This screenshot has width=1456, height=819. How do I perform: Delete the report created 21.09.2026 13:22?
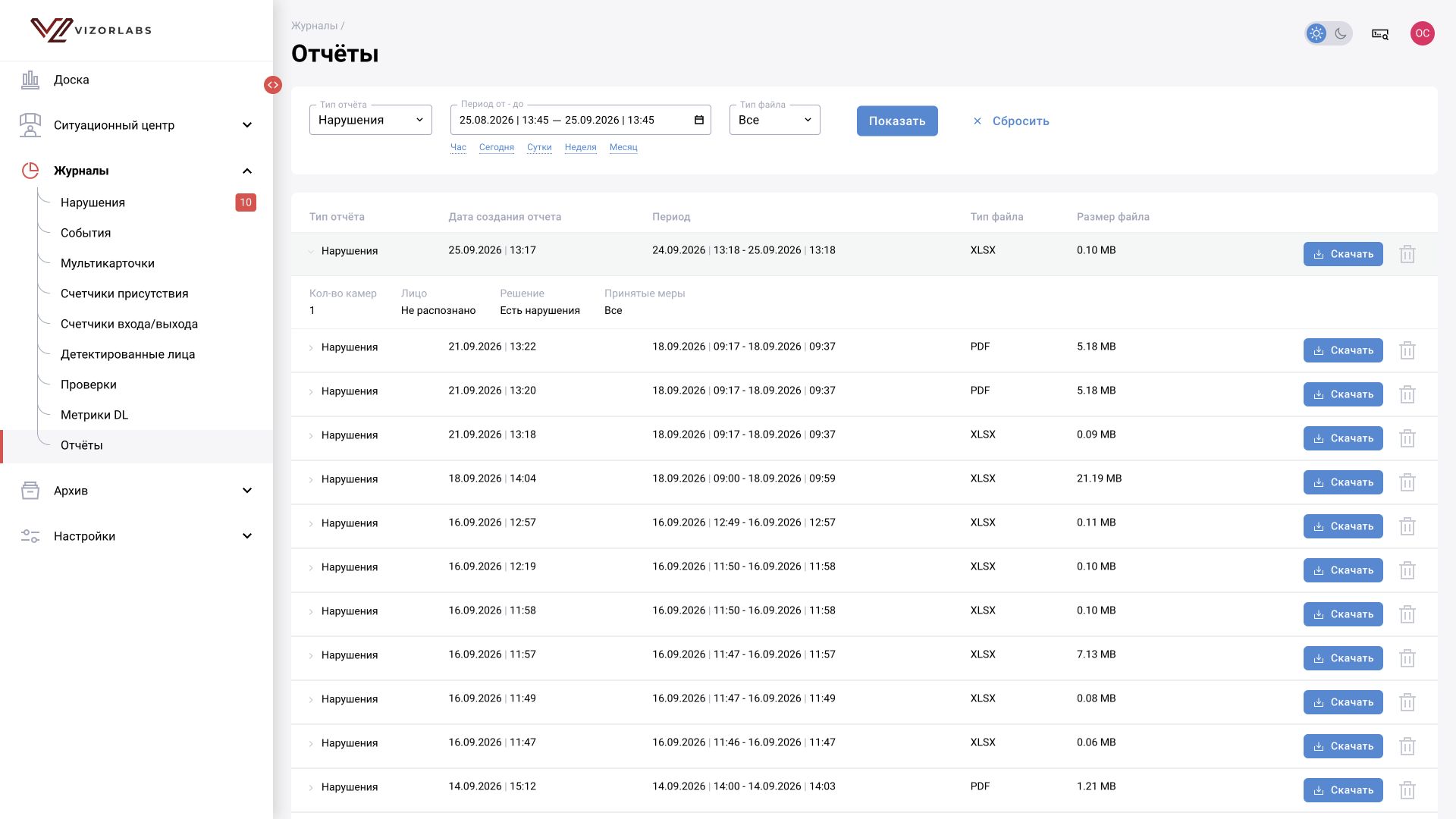(x=1407, y=350)
